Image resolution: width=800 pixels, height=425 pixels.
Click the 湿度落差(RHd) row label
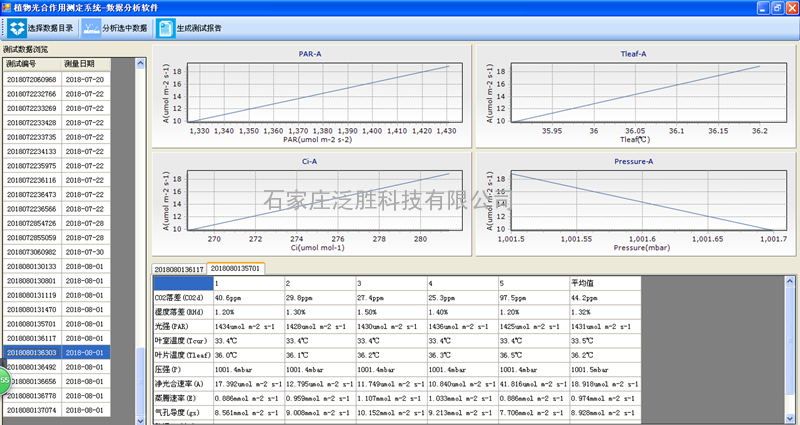[183, 312]
